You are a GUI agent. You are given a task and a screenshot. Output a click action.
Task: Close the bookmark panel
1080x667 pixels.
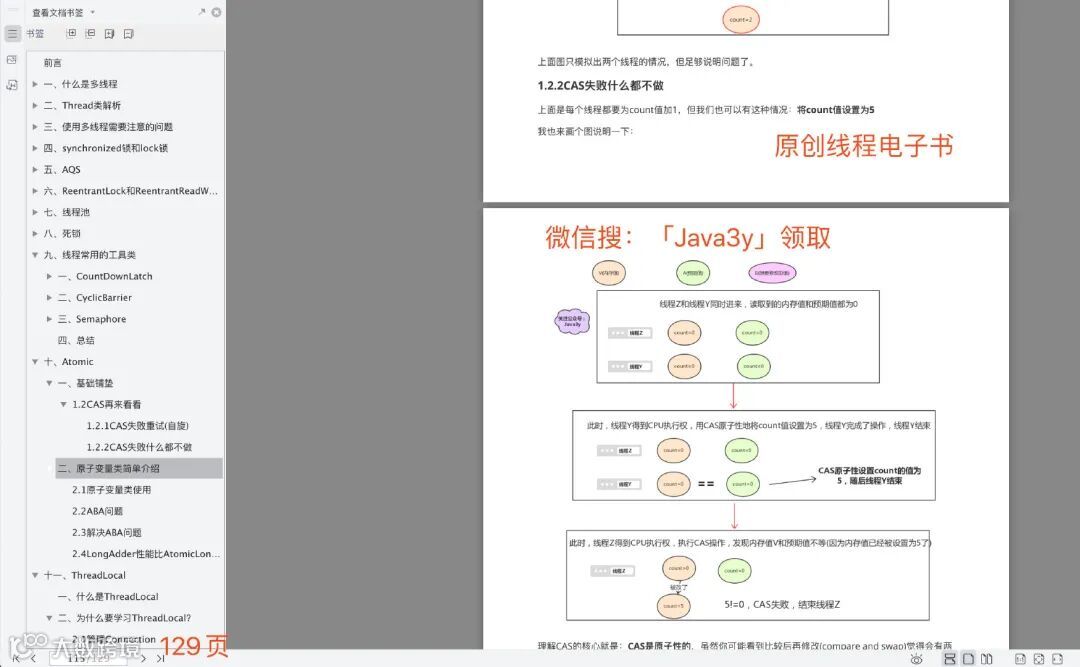pos(216,12)
